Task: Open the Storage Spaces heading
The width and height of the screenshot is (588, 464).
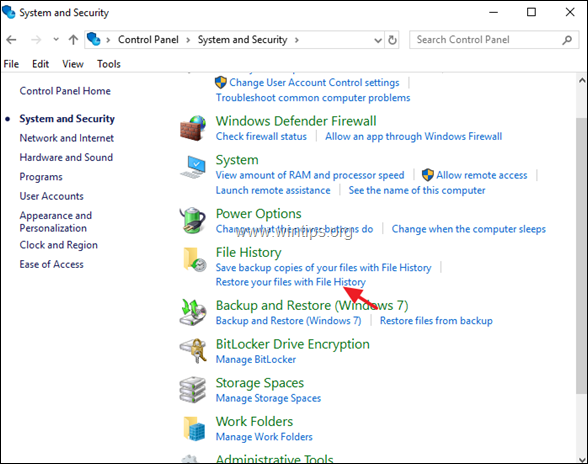Action: 260,383
